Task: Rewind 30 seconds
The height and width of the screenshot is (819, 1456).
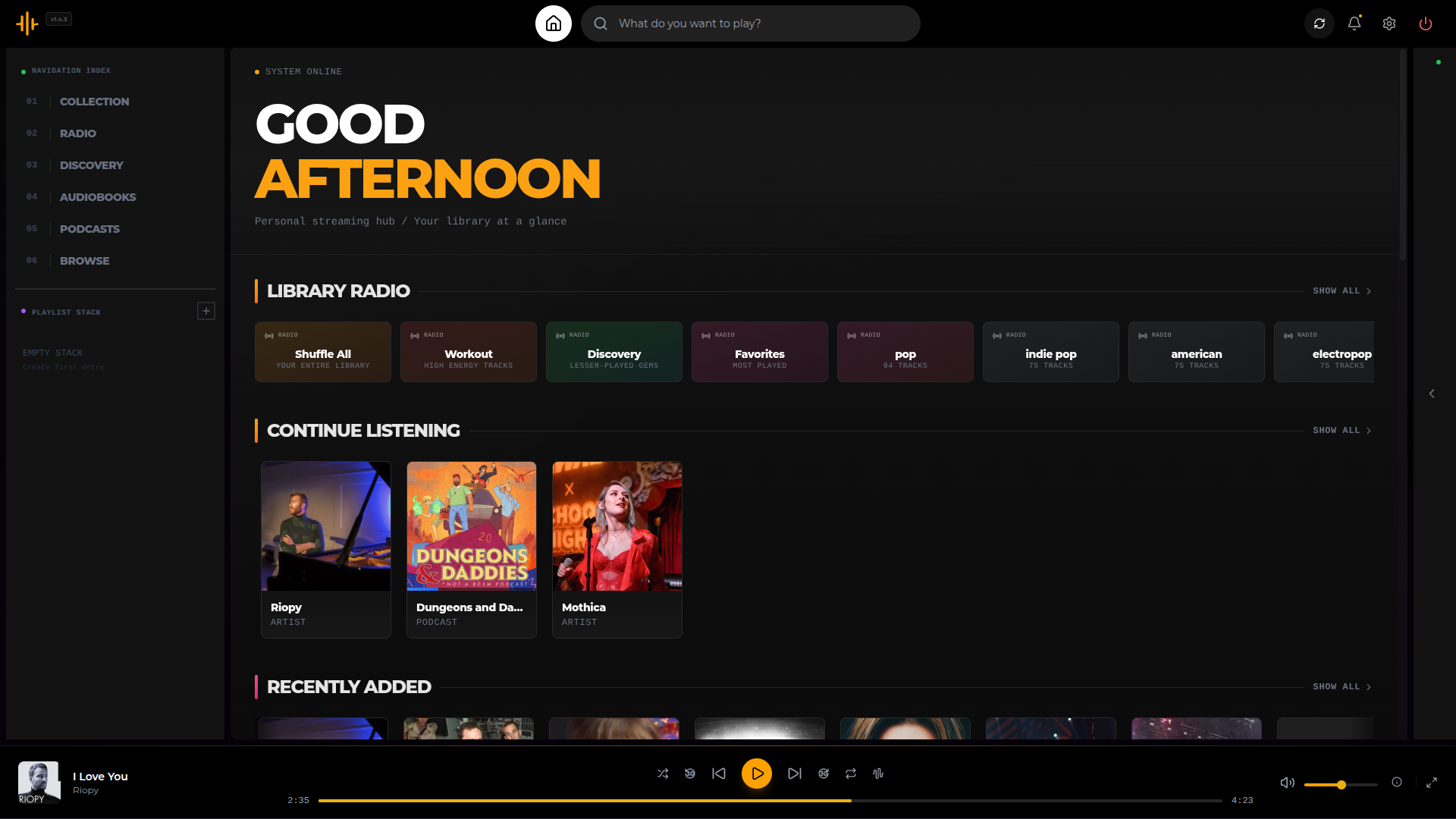Action: [689, 773]
